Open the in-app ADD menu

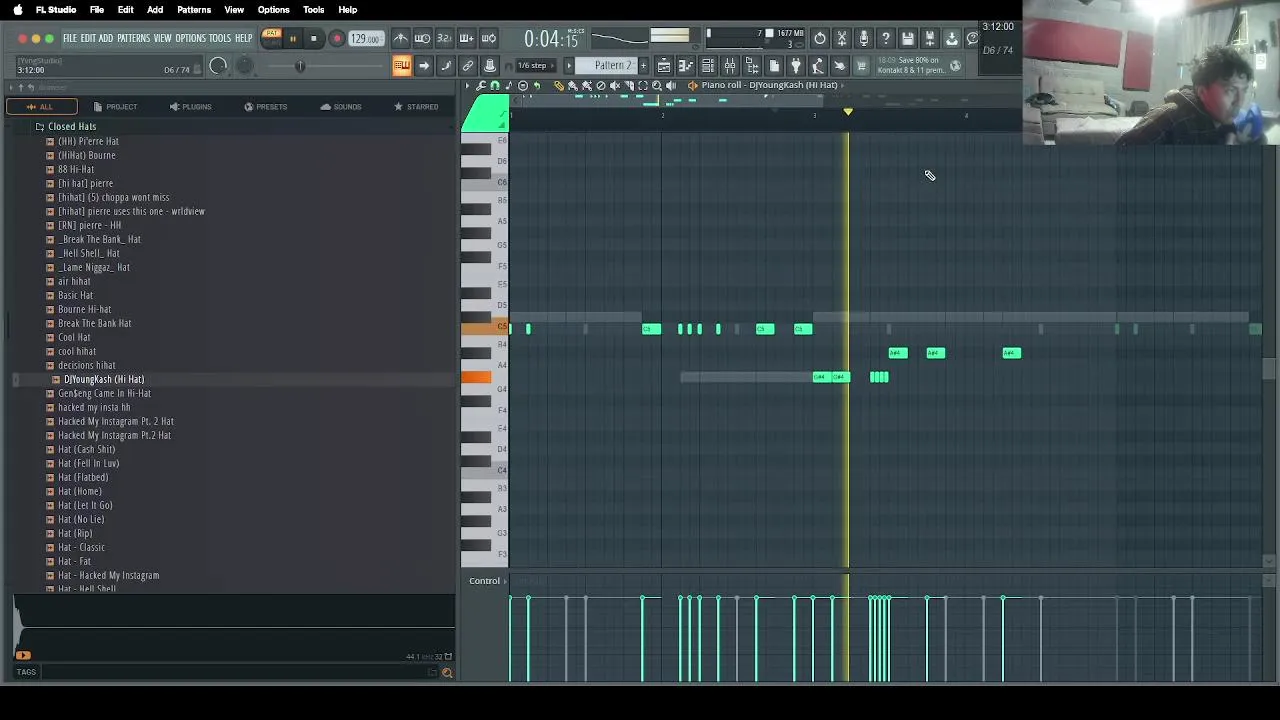105,38
